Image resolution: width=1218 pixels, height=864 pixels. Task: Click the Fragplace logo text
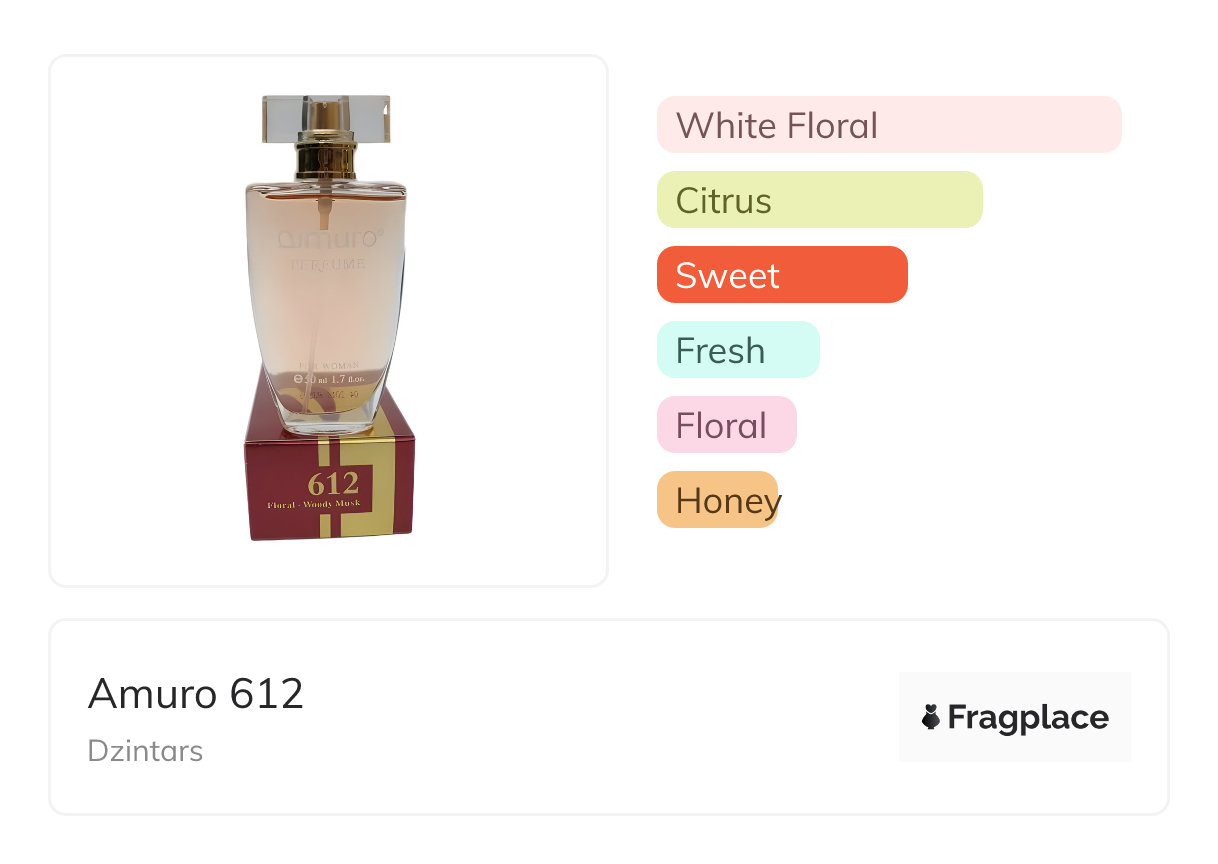(x=1028, y=717)
